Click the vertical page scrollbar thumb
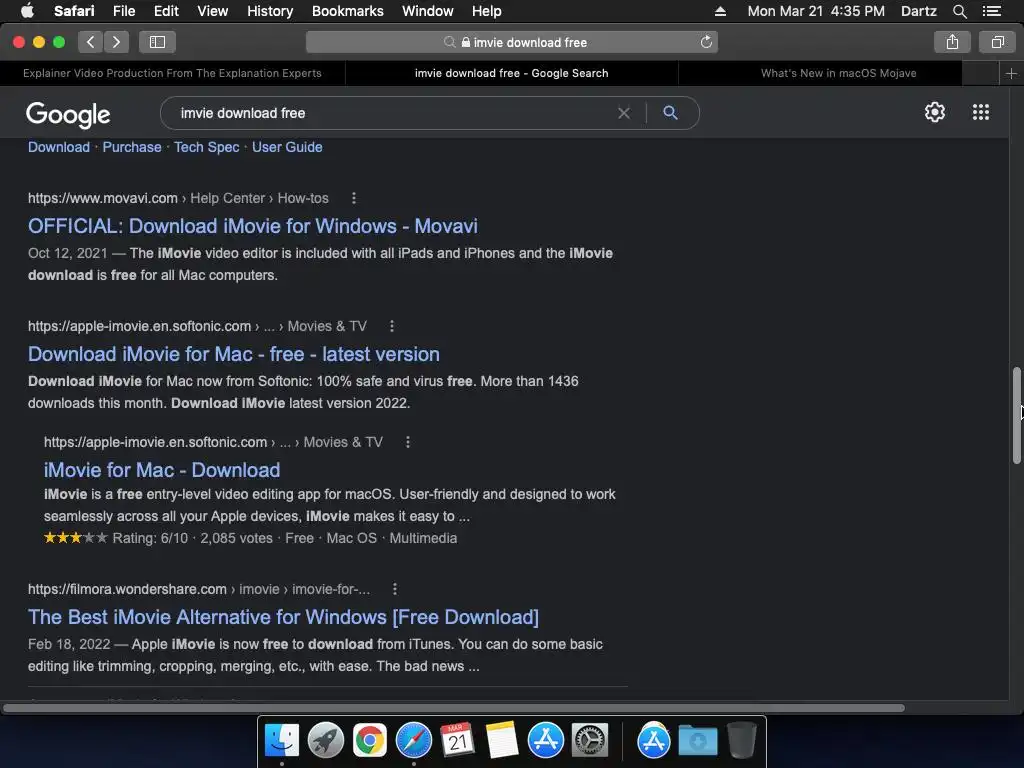 click(x=1016, y=415)
